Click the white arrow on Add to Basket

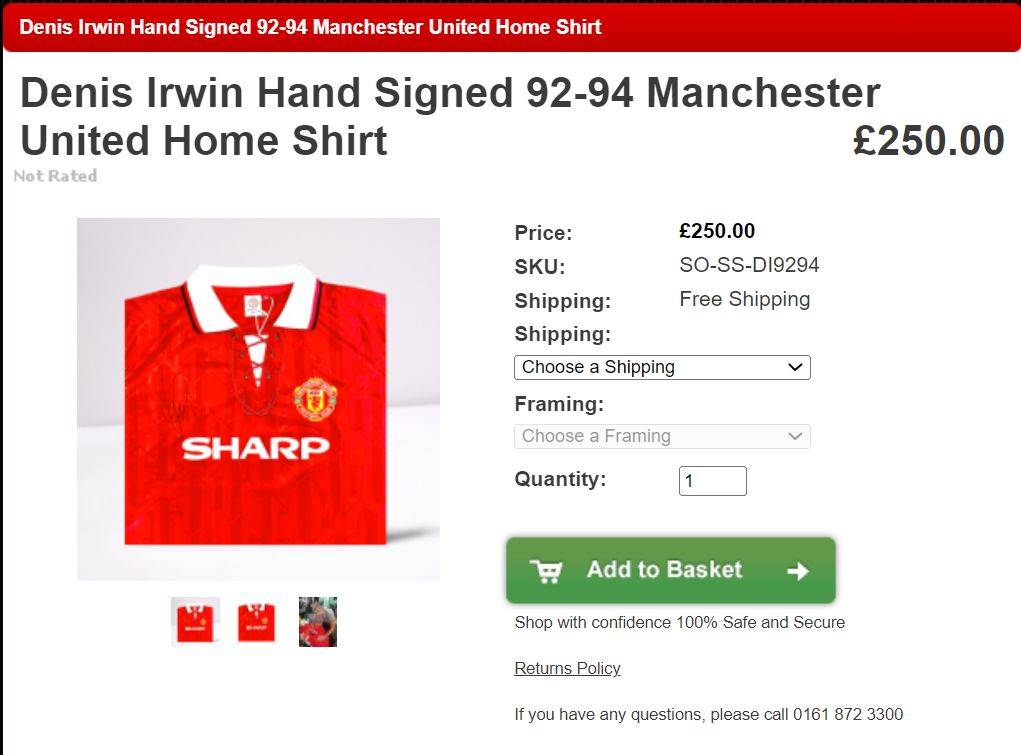(798, 571)
